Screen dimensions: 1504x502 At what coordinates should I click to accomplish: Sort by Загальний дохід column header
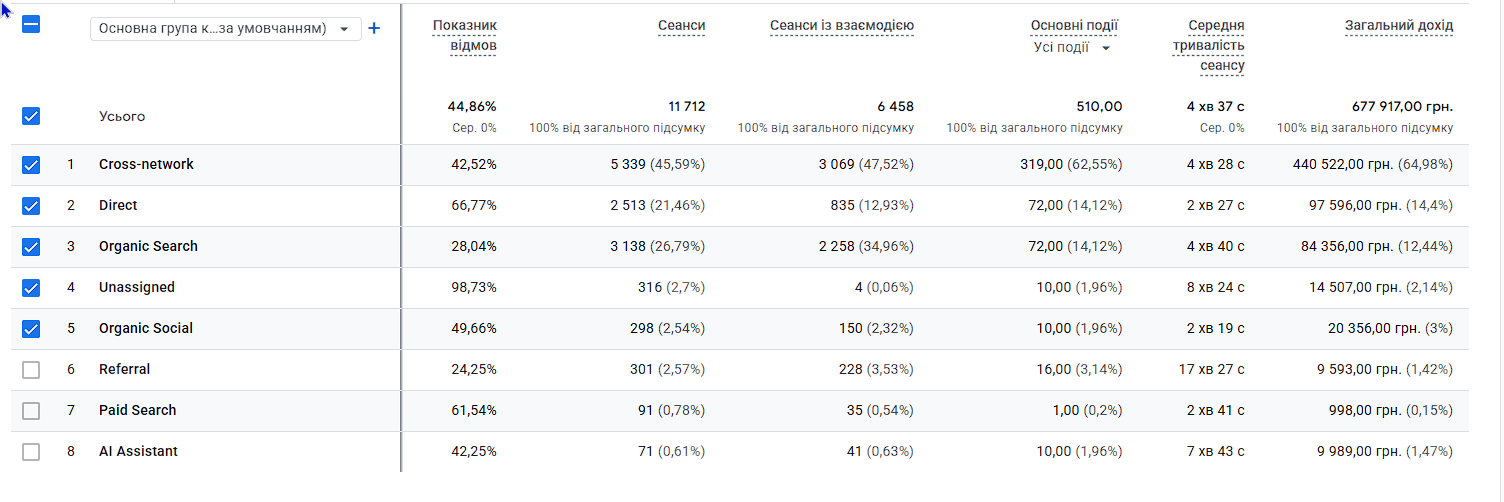1399,25
